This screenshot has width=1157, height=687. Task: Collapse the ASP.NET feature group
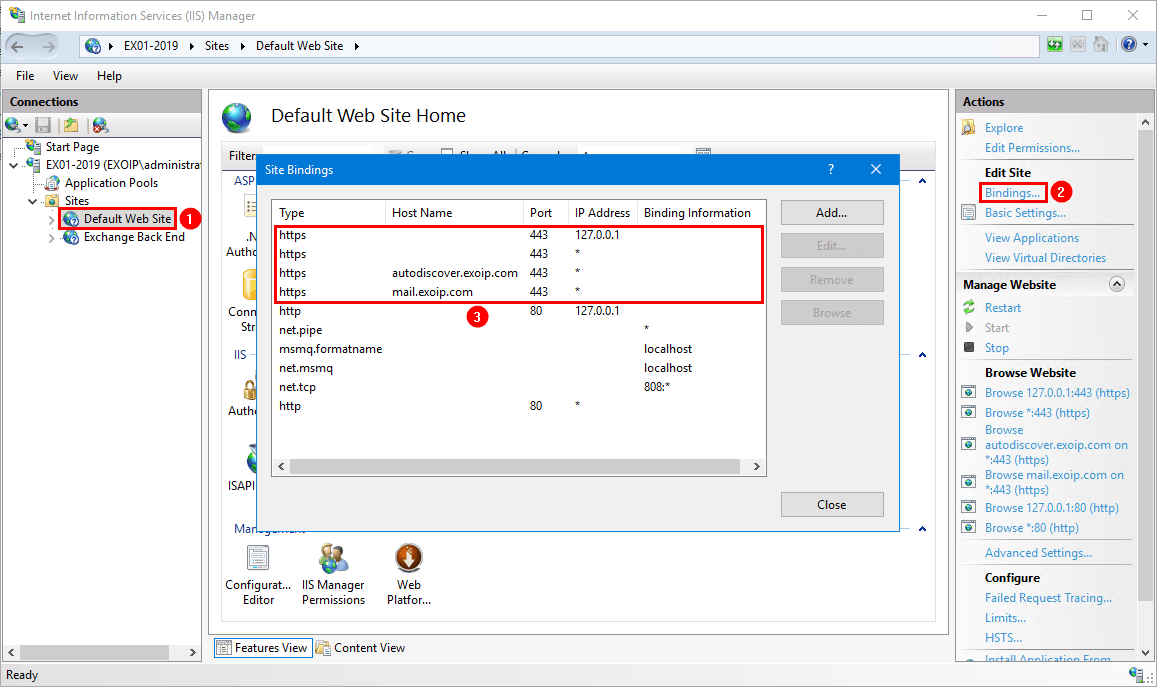pos(922,181)
